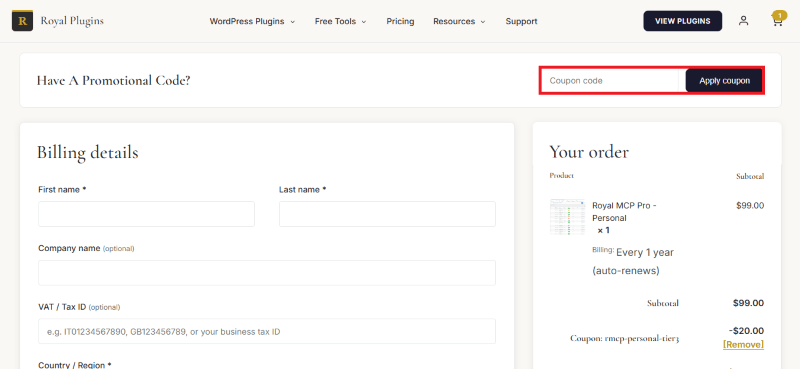Click the "Your order" heading
This screenshot has width=800, height=369.
(x=589, y=152)
